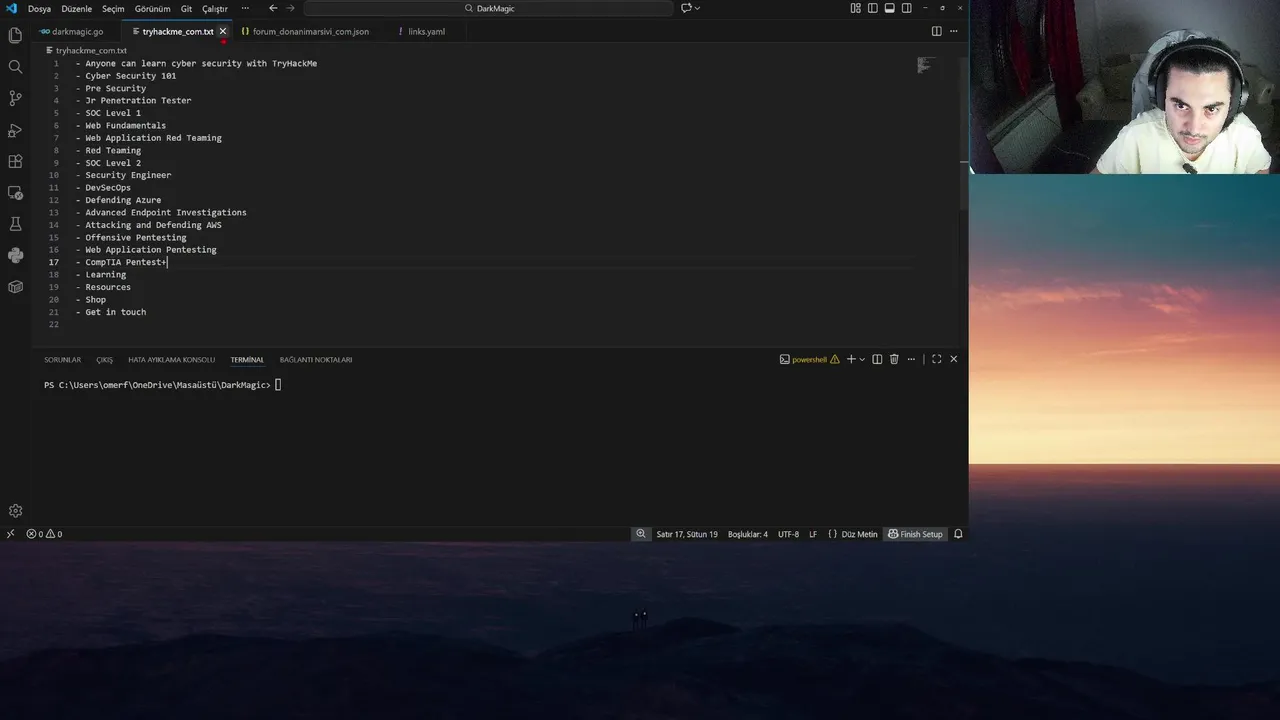Open the Source Control view

[x=15, y=98]
